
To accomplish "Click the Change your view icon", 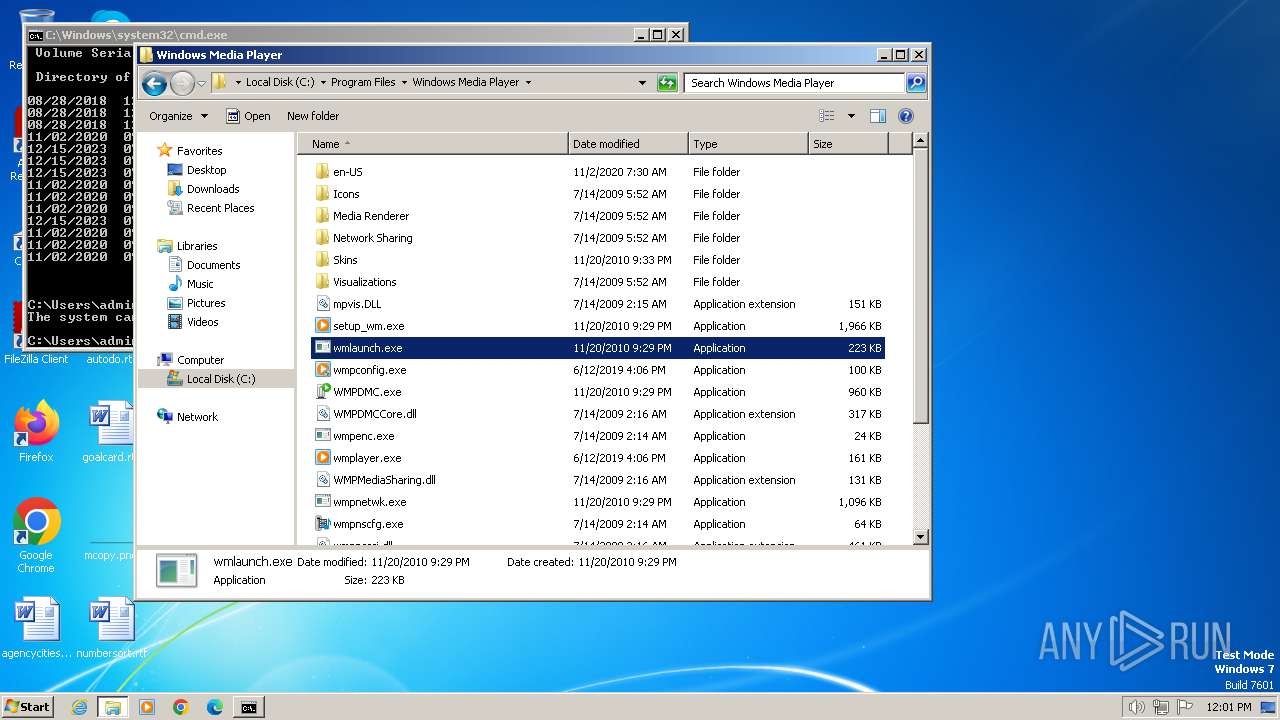I will (827, 116).
